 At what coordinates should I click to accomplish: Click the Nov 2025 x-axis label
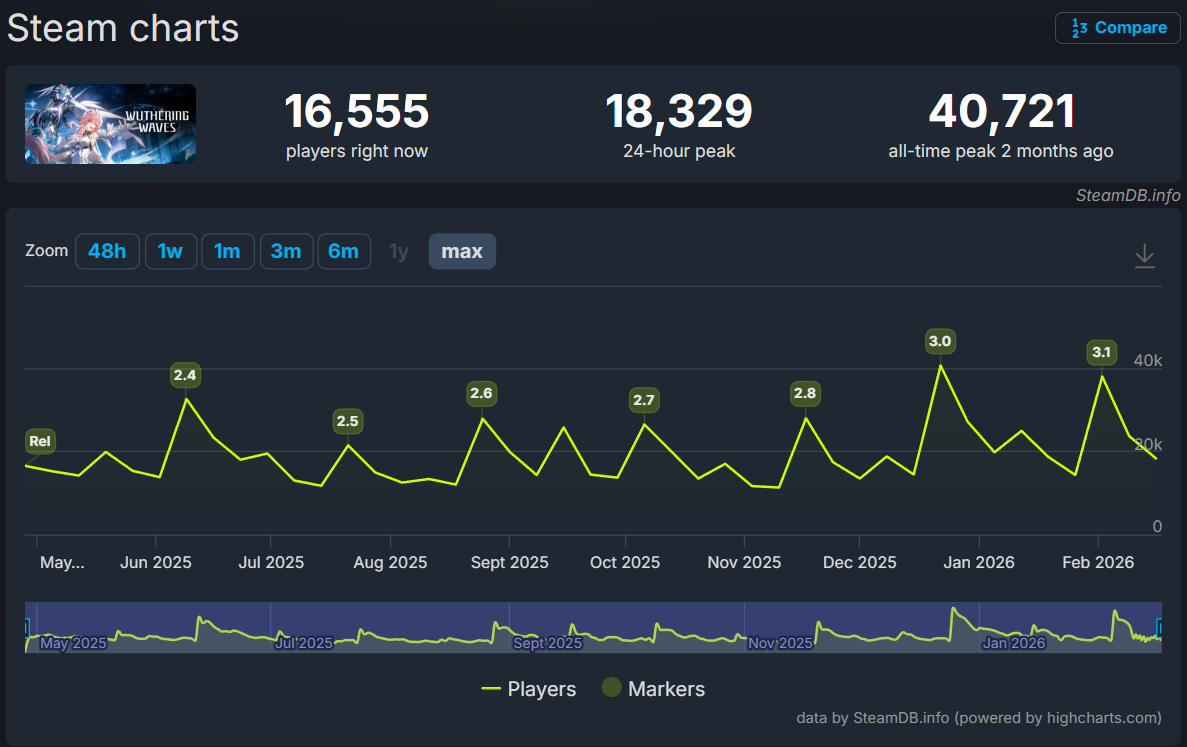pos(744,562)
